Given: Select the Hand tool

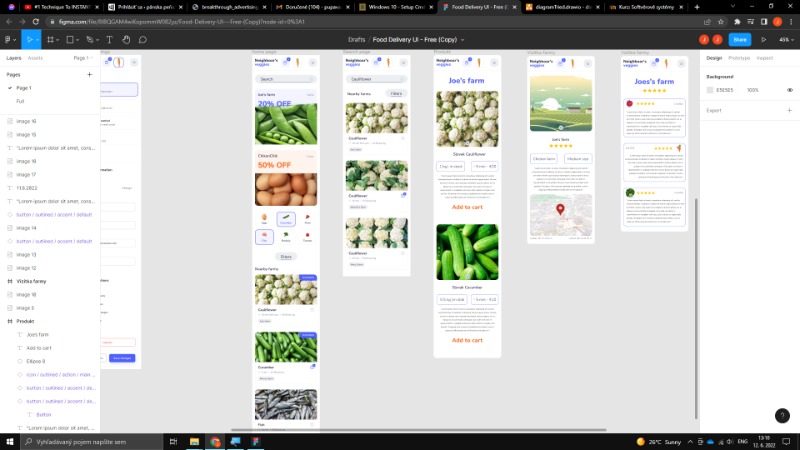Looking at the screenshot, I should point(126,39).
